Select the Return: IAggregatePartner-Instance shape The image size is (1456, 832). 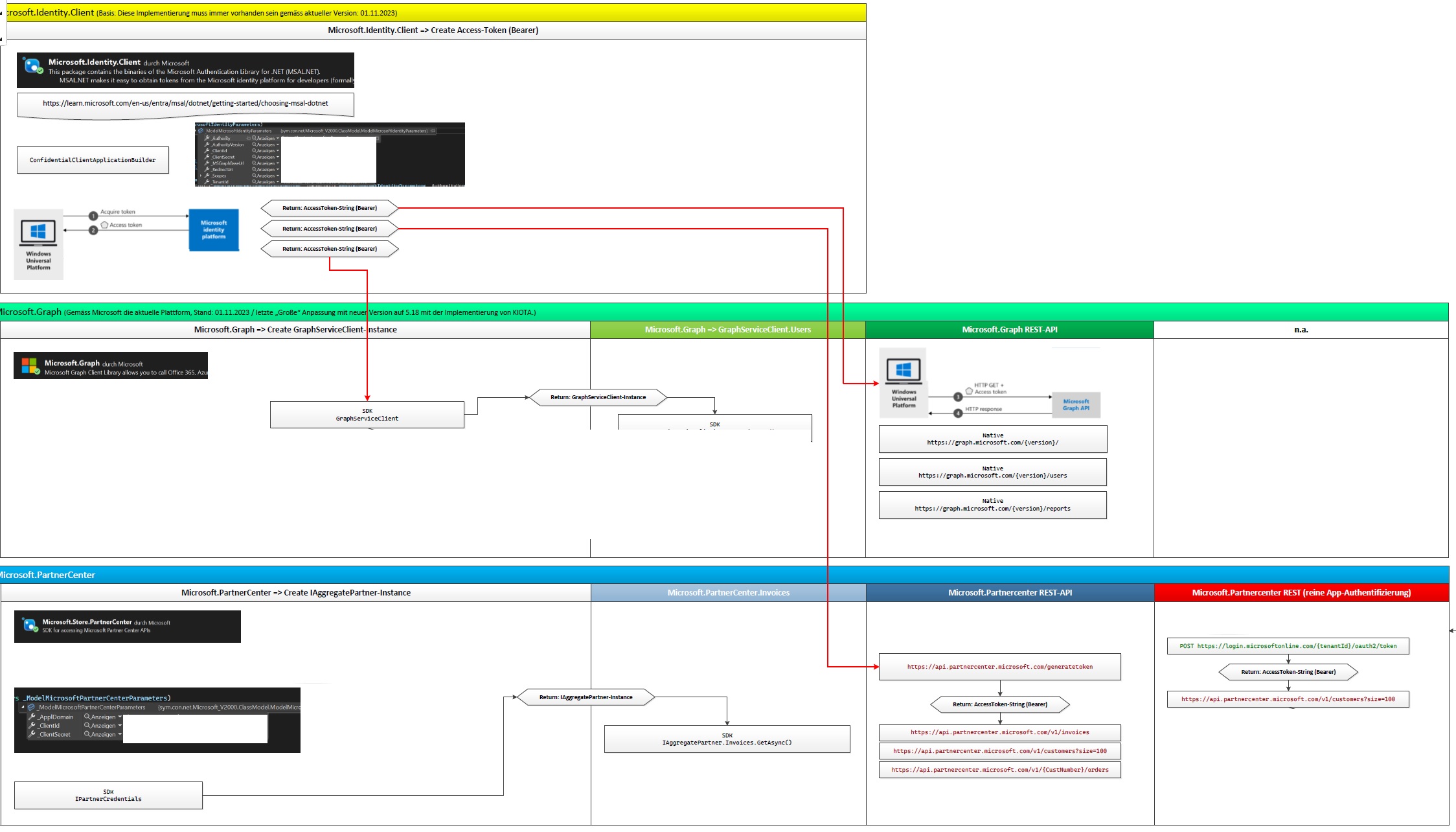(x=586, y=698)
